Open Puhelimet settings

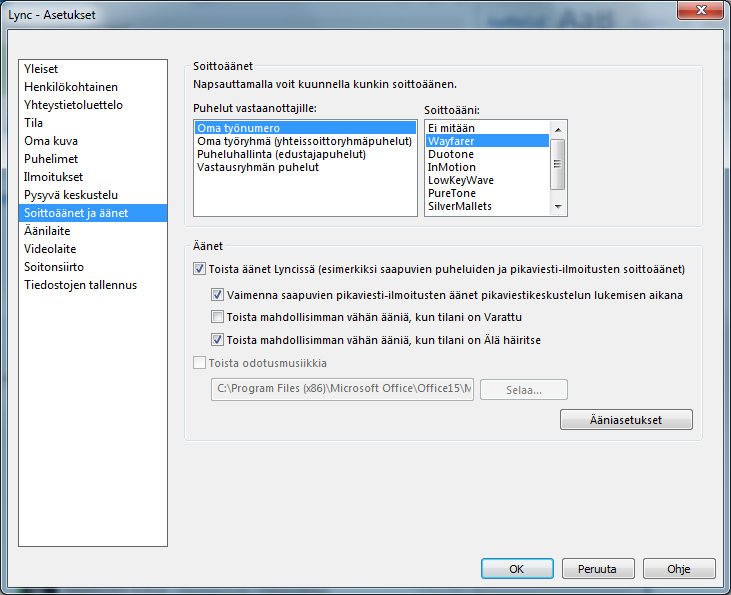click(x=93, y=159)
